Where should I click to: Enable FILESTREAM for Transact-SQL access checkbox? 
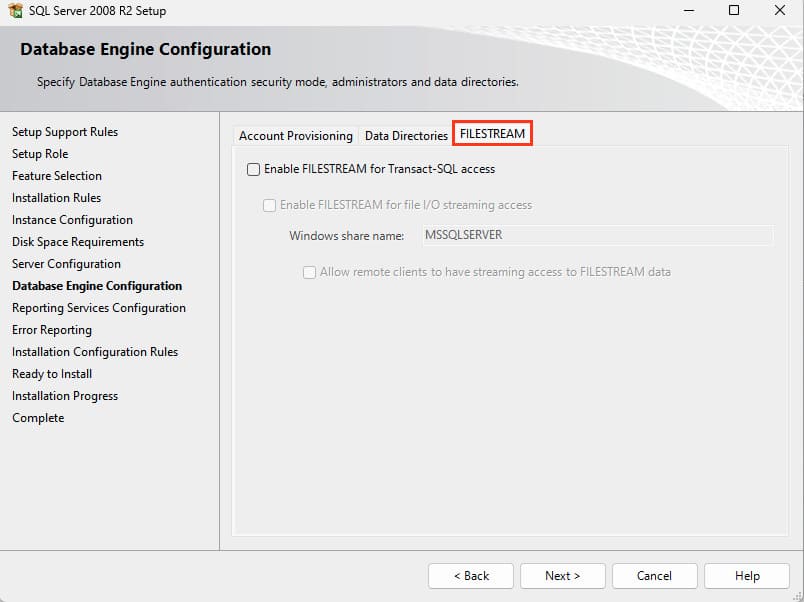tap(253, 169)
